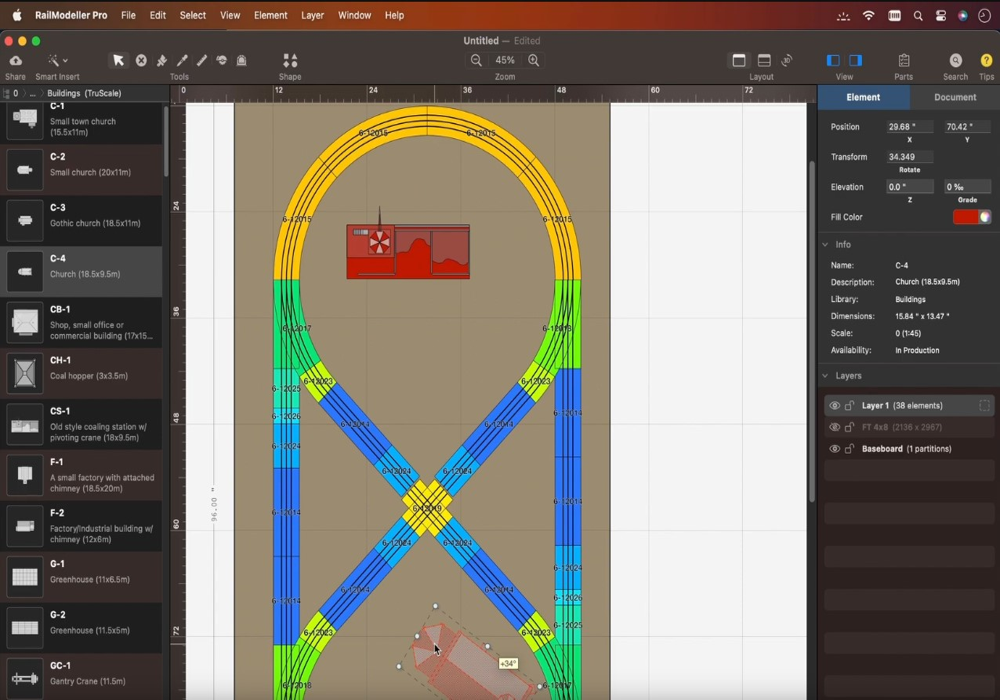This screenshot has height=700, width=1000.
Task: Collapse the Info section
Action: tap(825, 245)
